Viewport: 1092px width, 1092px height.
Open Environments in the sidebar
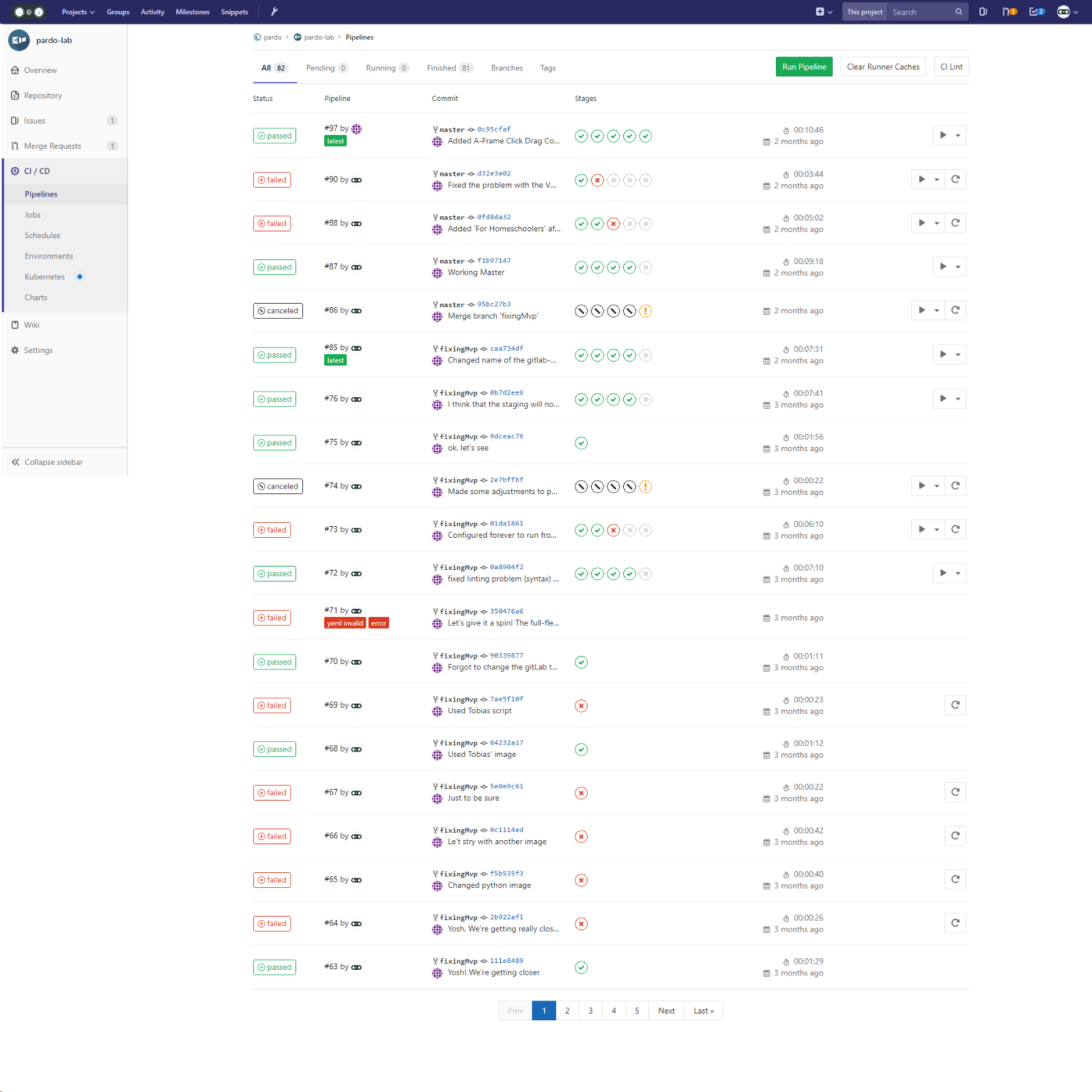pos(49,256)
